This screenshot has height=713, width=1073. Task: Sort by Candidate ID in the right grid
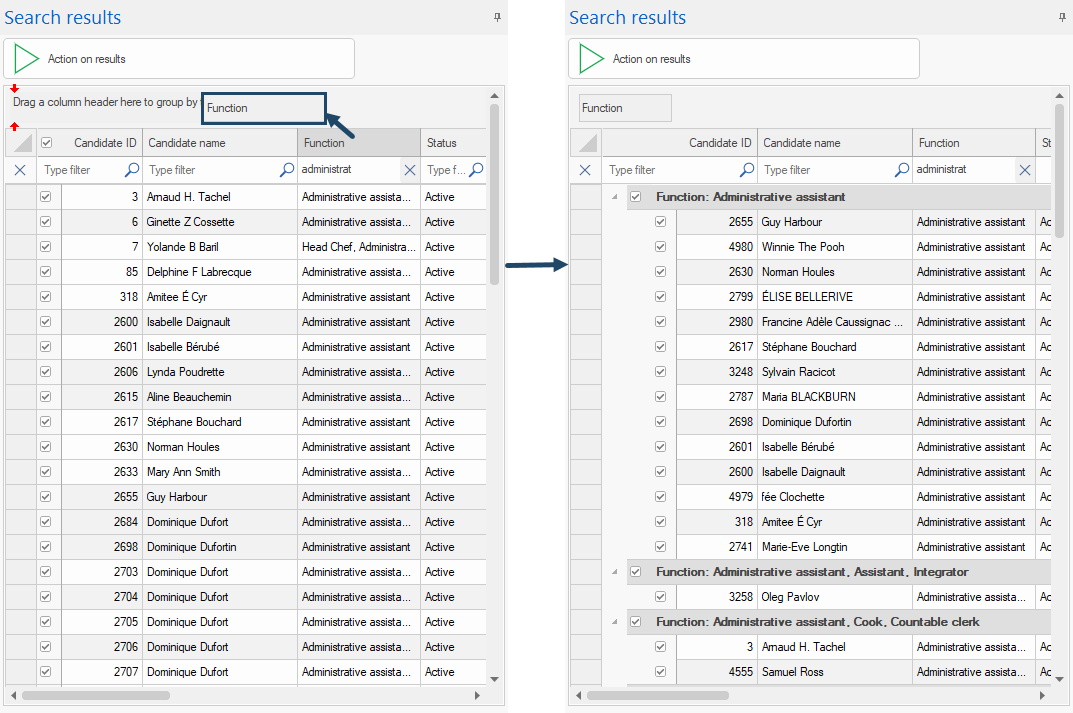pyautogui.click(x=719, y=143)
